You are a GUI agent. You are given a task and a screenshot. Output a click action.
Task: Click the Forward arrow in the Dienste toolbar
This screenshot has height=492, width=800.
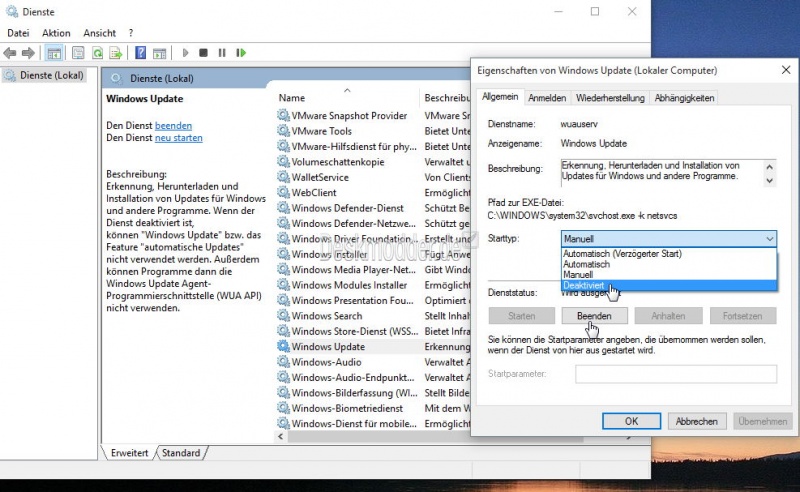(x=28, y=53)
